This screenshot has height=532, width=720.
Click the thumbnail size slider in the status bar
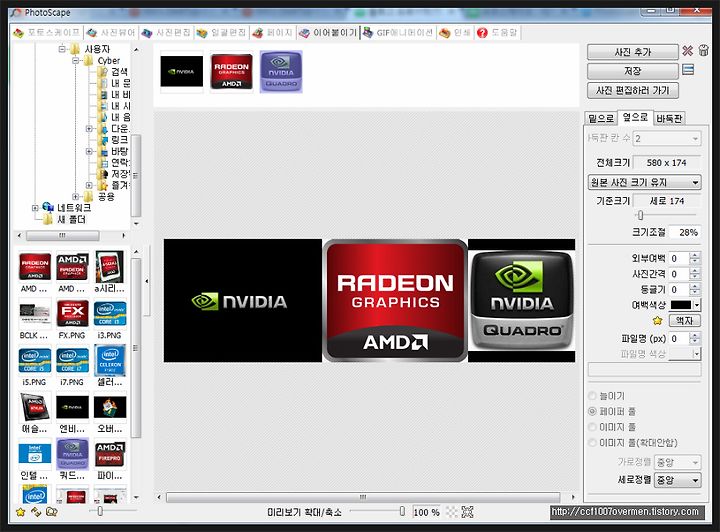pyautogui.click(x=100, y=511)
